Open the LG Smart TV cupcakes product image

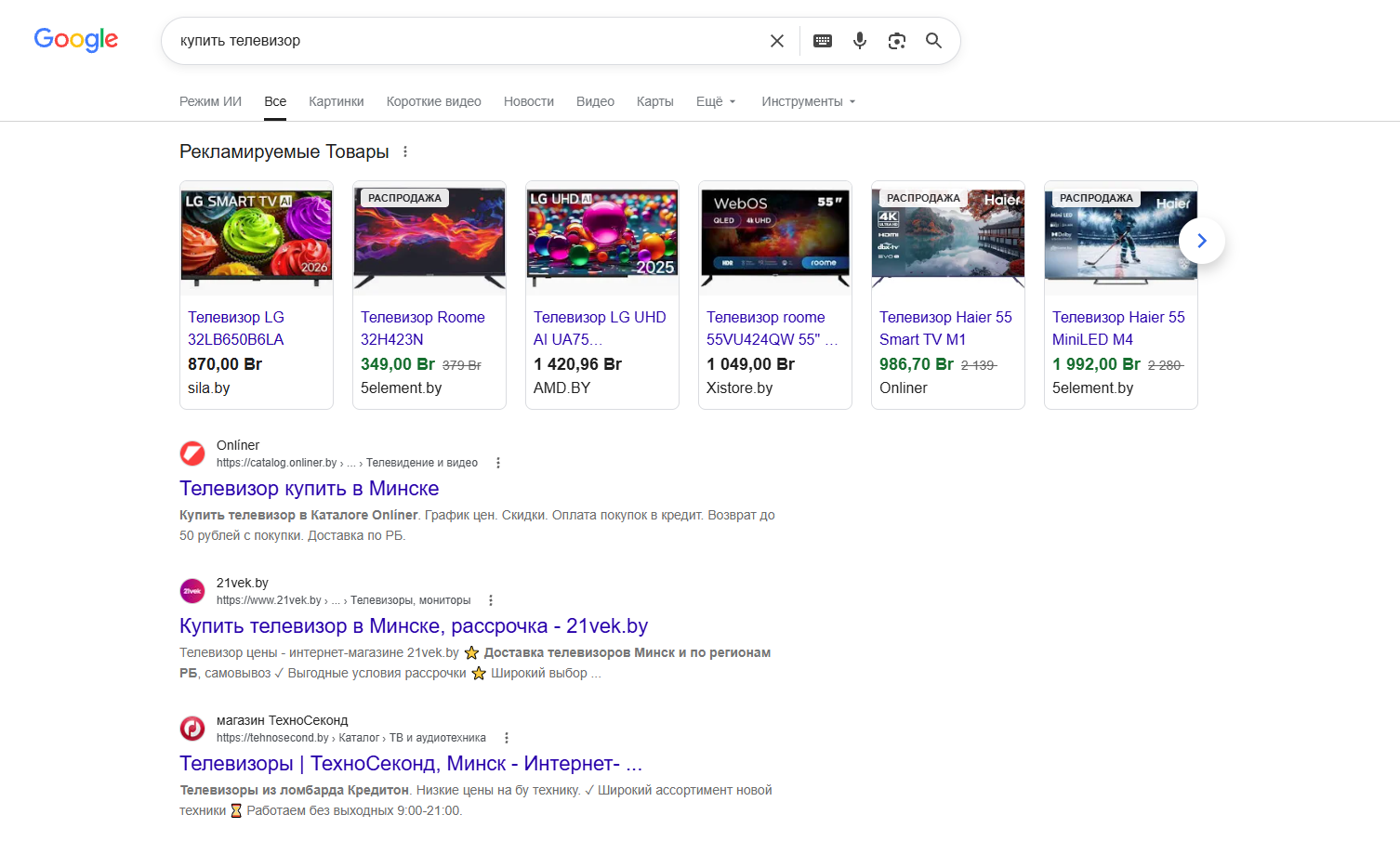click(x=257, y=239)
